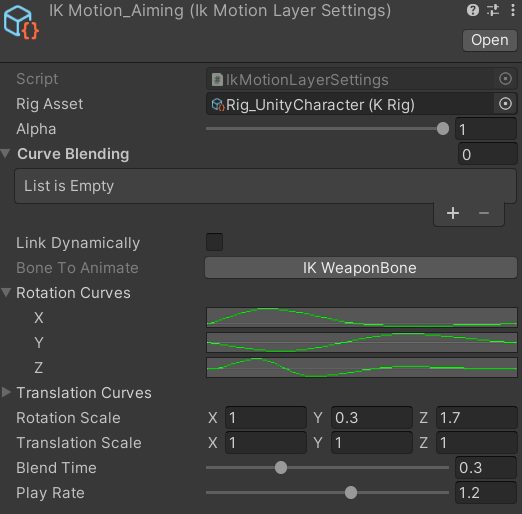Click the 'Play Rate' label
The width and height of the screenshot is (522, 514).
(50, 493)
